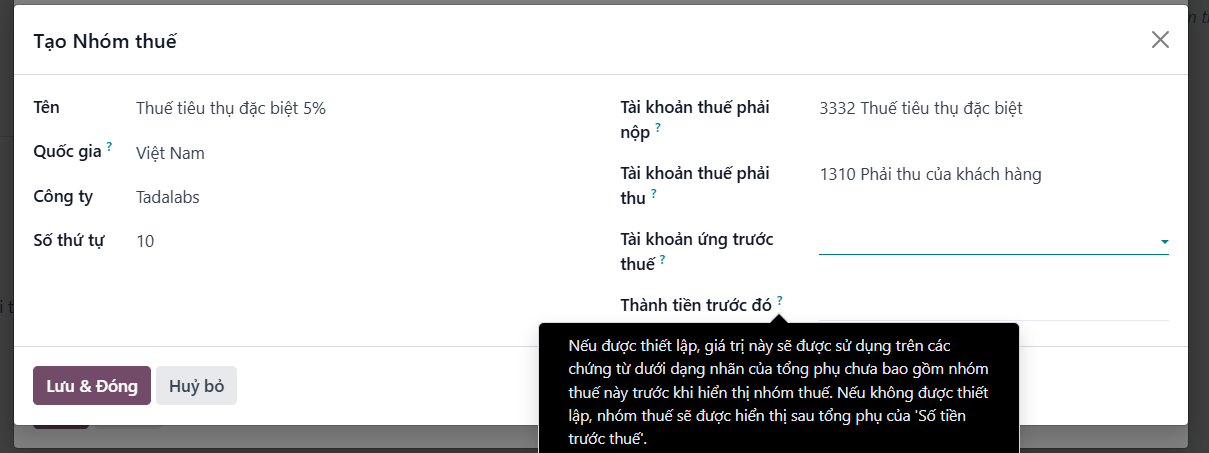
Task: Click the black tooltip explaining Thành tiền trước đó
Action: click(779, 388)
